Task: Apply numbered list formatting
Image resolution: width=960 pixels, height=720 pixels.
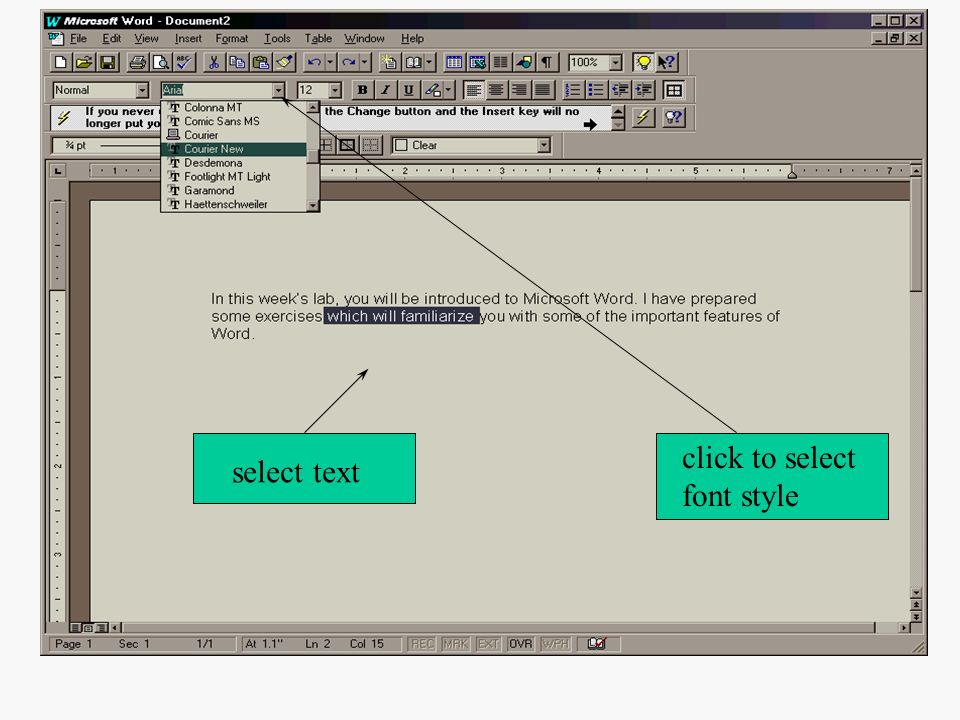Action: [572, 90]
